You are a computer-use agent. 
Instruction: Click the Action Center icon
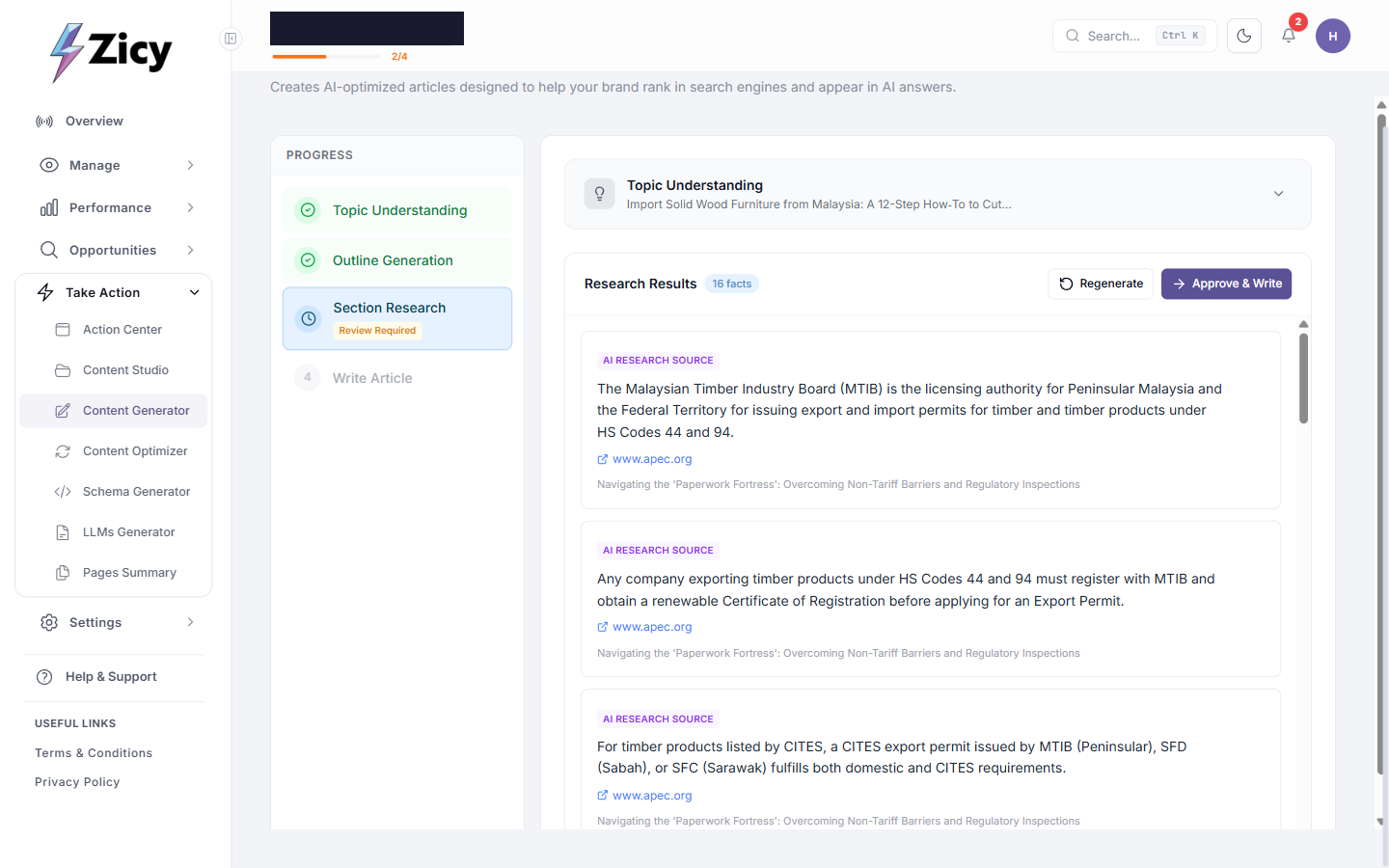pos(63,330)
